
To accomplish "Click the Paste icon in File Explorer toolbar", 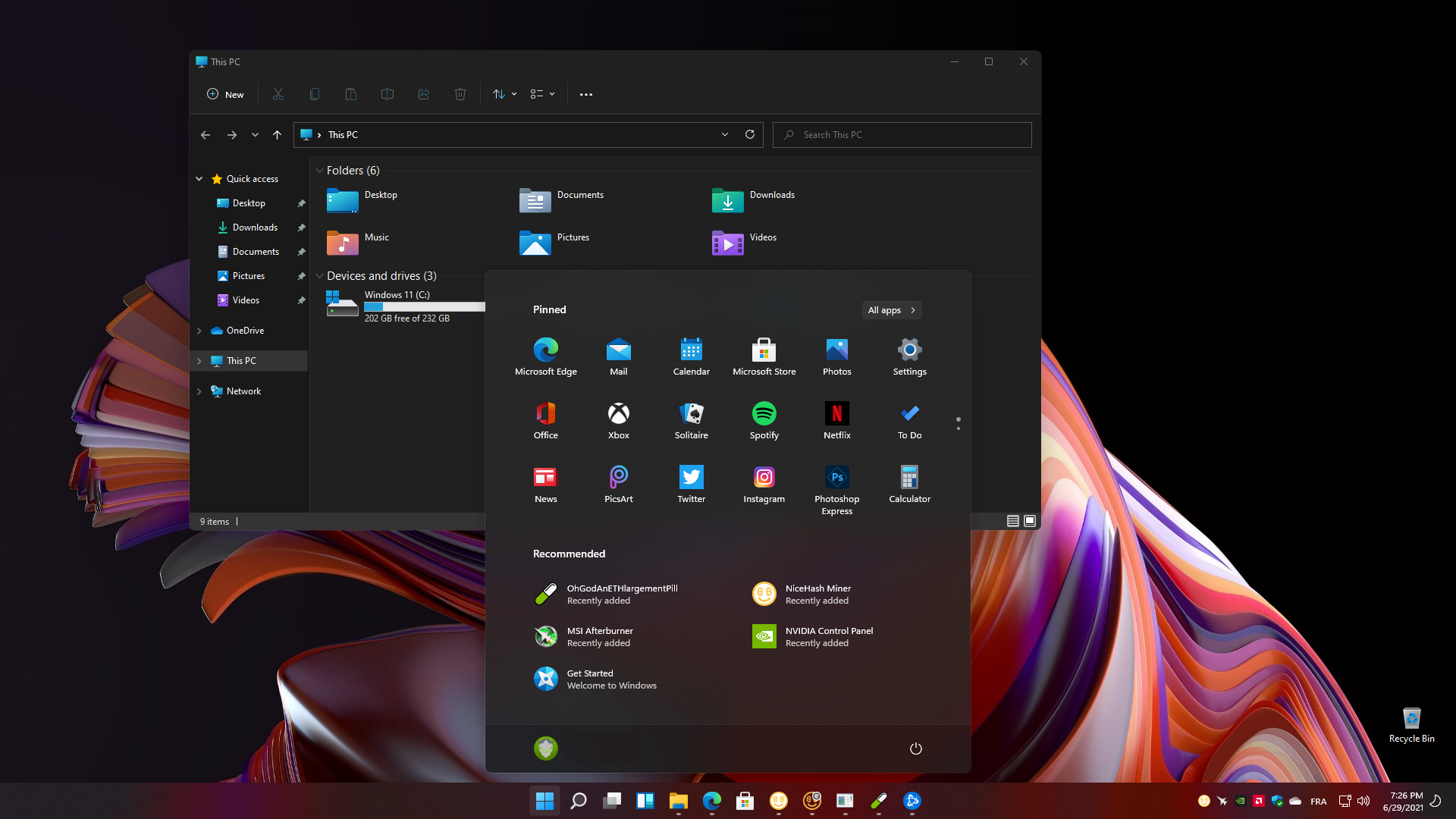I will coord(351,94).
